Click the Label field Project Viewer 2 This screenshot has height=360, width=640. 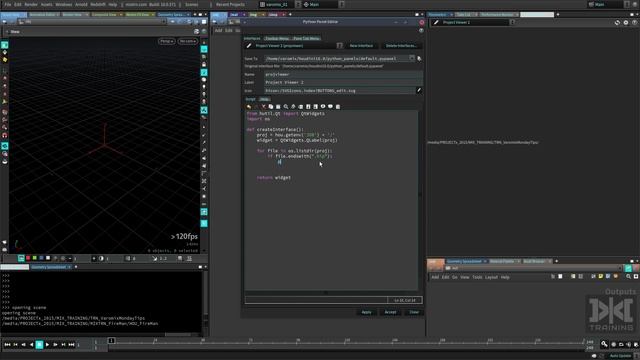[x=343, y=82]
